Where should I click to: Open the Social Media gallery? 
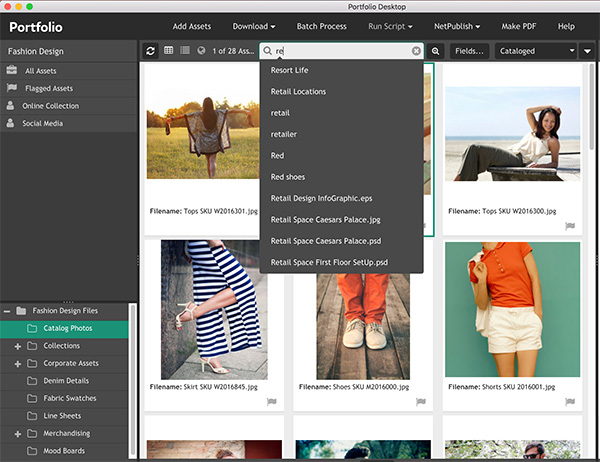[x=69, y=123]
